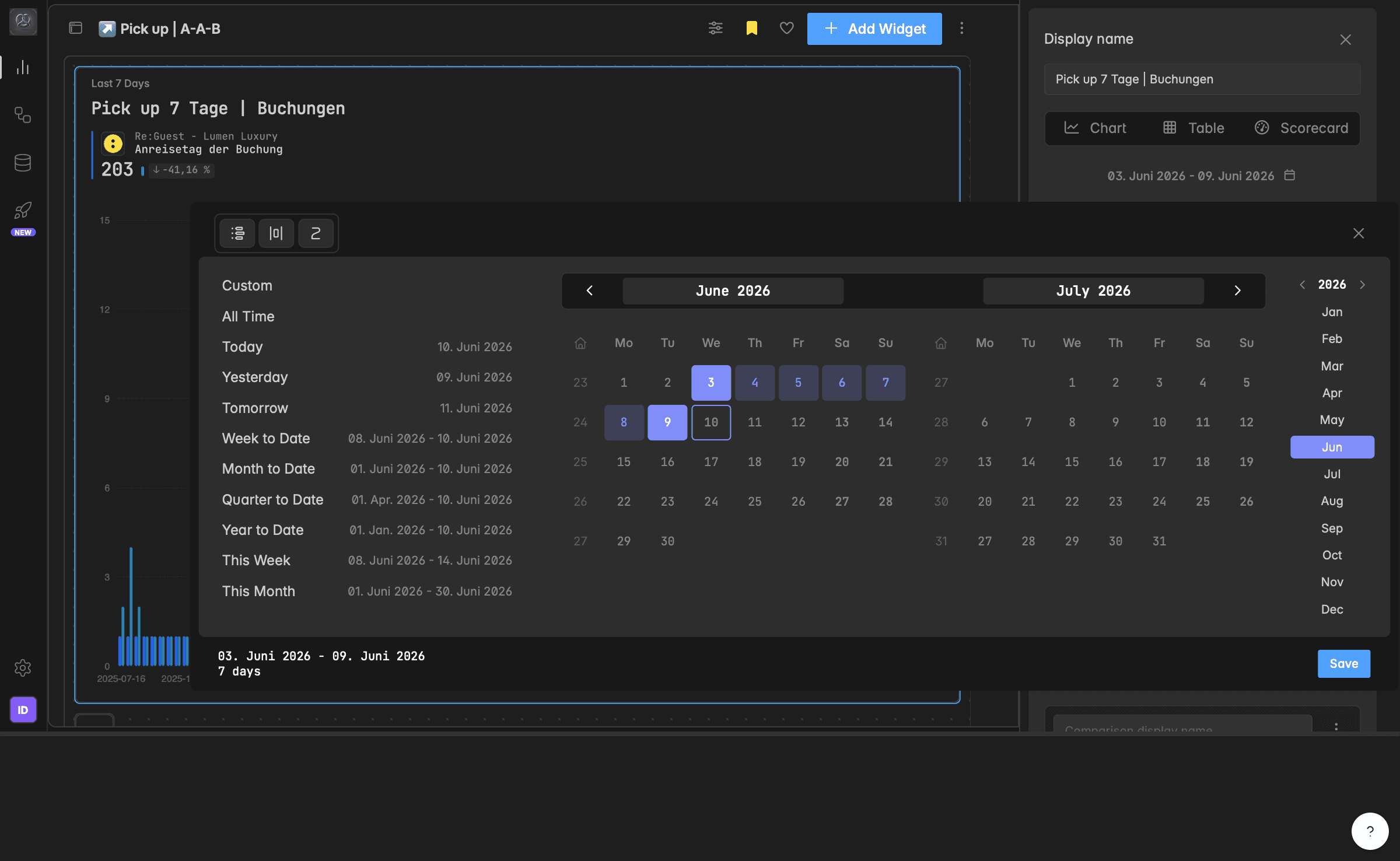Select the Yesterday preset

367,377
